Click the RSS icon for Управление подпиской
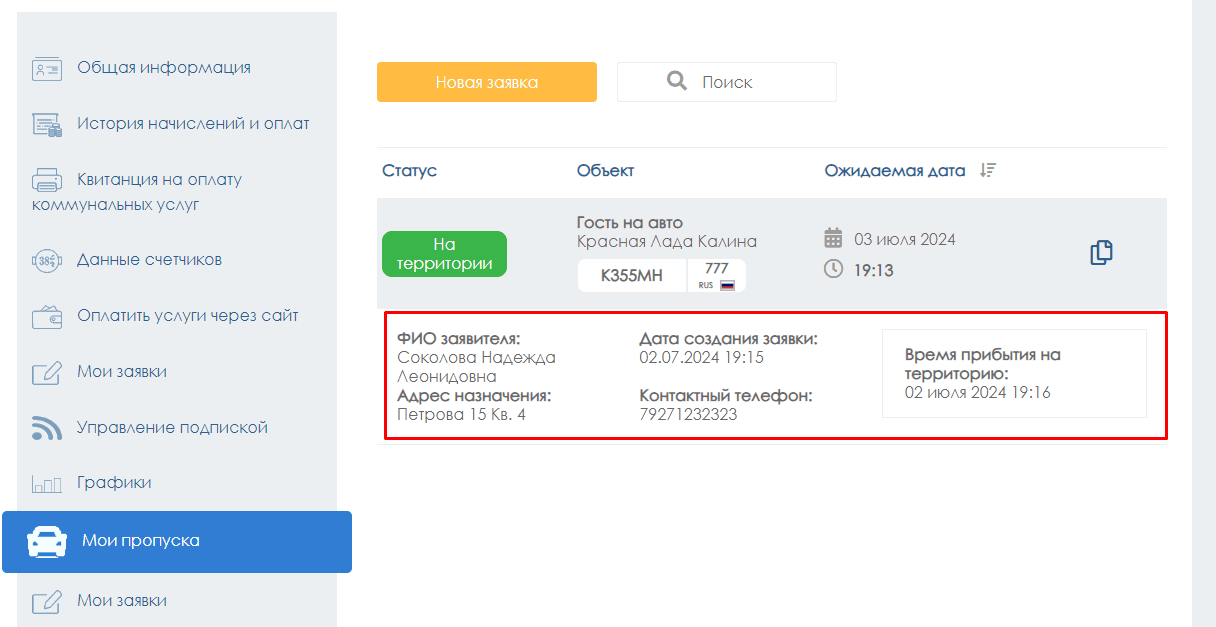Viewport: 1216px width, 627px height. [46, 429]
